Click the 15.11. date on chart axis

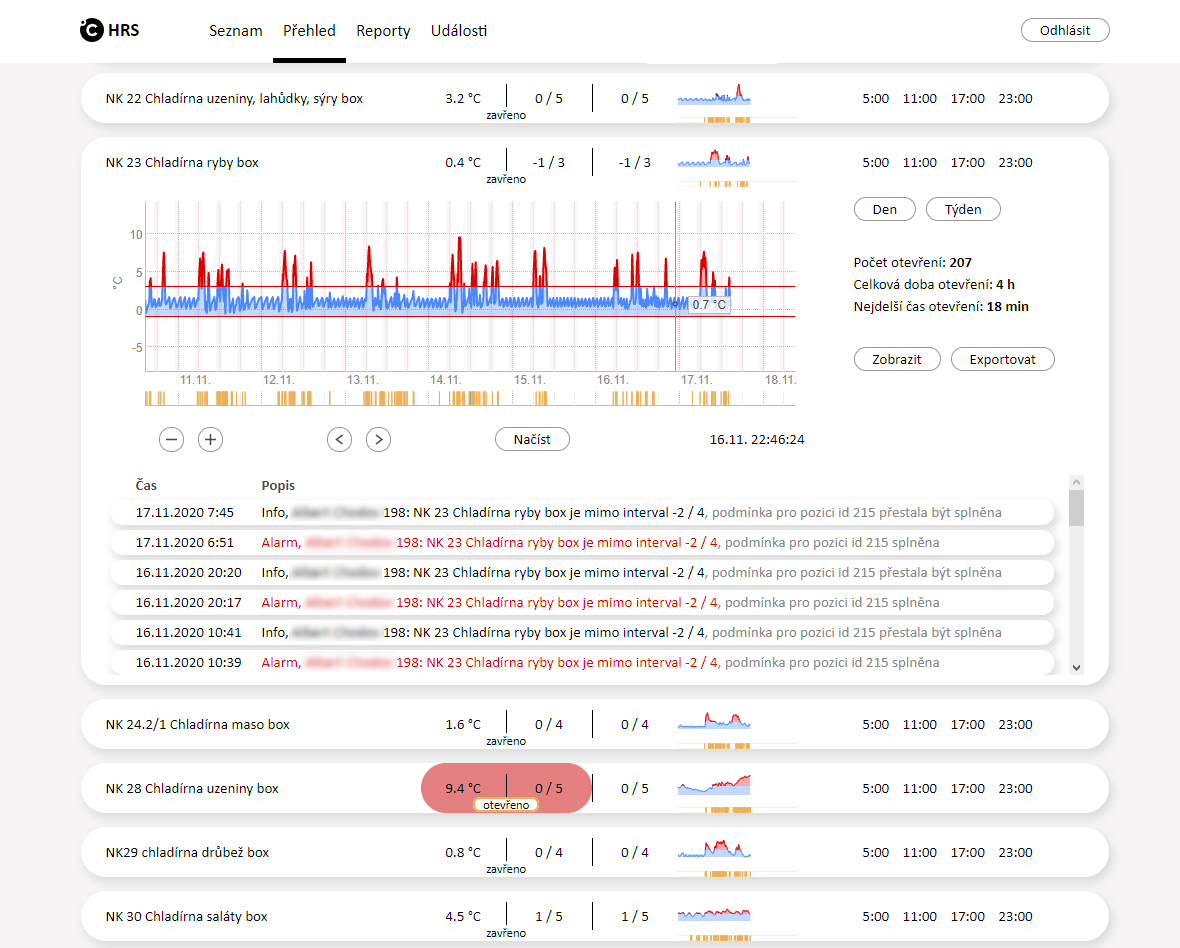(529, 380)
